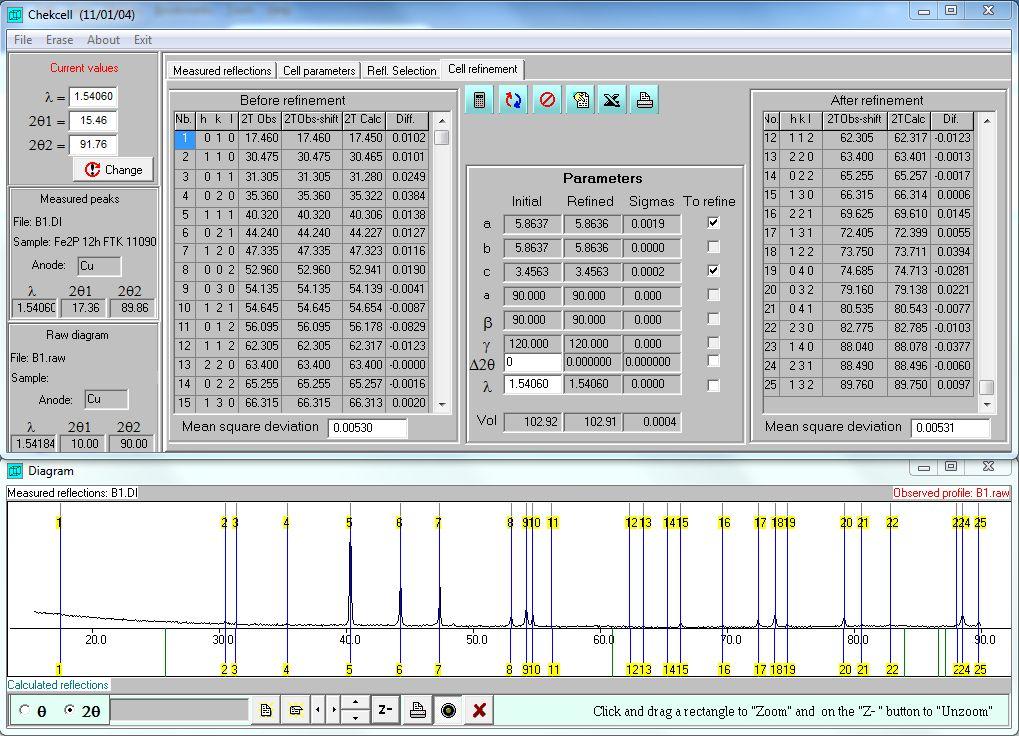The width and height of the screenshot is (1019, 736).
Task: Click the Z- unzoom button
Action: pyautogui.click(x=385, y=710)
